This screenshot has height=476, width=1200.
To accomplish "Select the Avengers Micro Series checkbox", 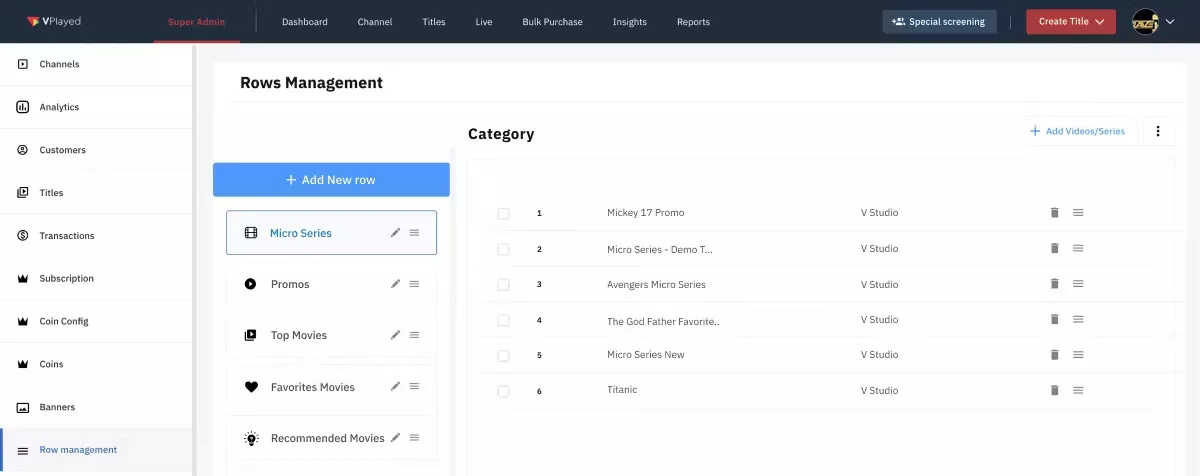I will point(503,285).
